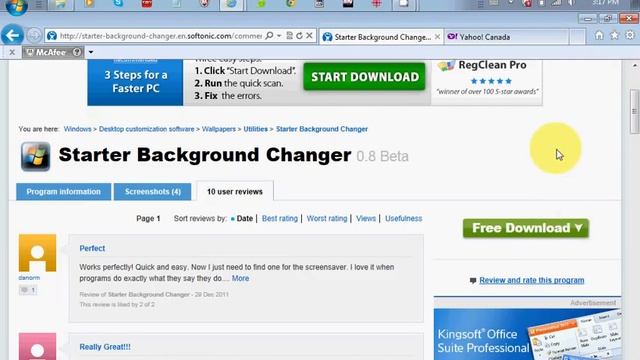Open the Wallpapers breadcrumb link
Screen dimensions: 640x360
pyautogui.click(x=219, y=129)
